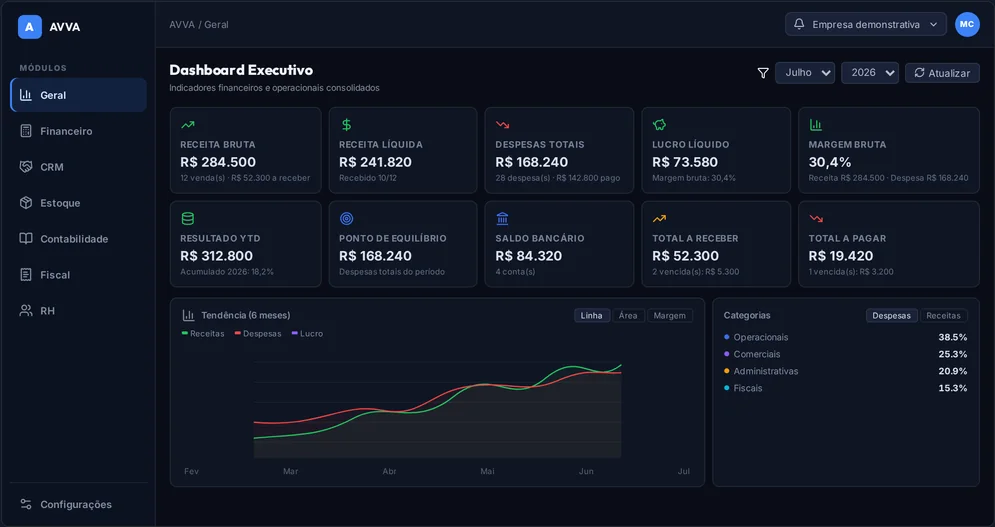Toggle Receitas legend series
Viewport: 995px width, 527px height.
click(203, 333)
